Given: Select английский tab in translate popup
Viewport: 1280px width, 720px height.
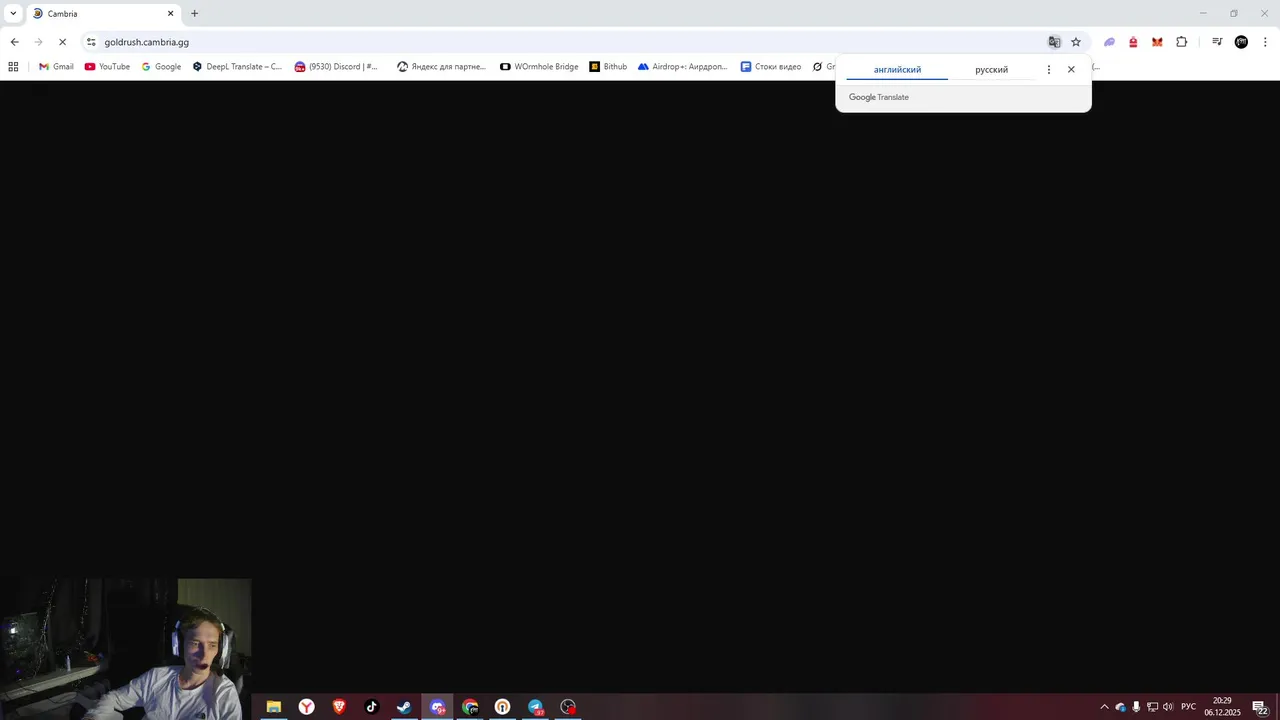Looking at the screenshot, I should click(897, 70).
